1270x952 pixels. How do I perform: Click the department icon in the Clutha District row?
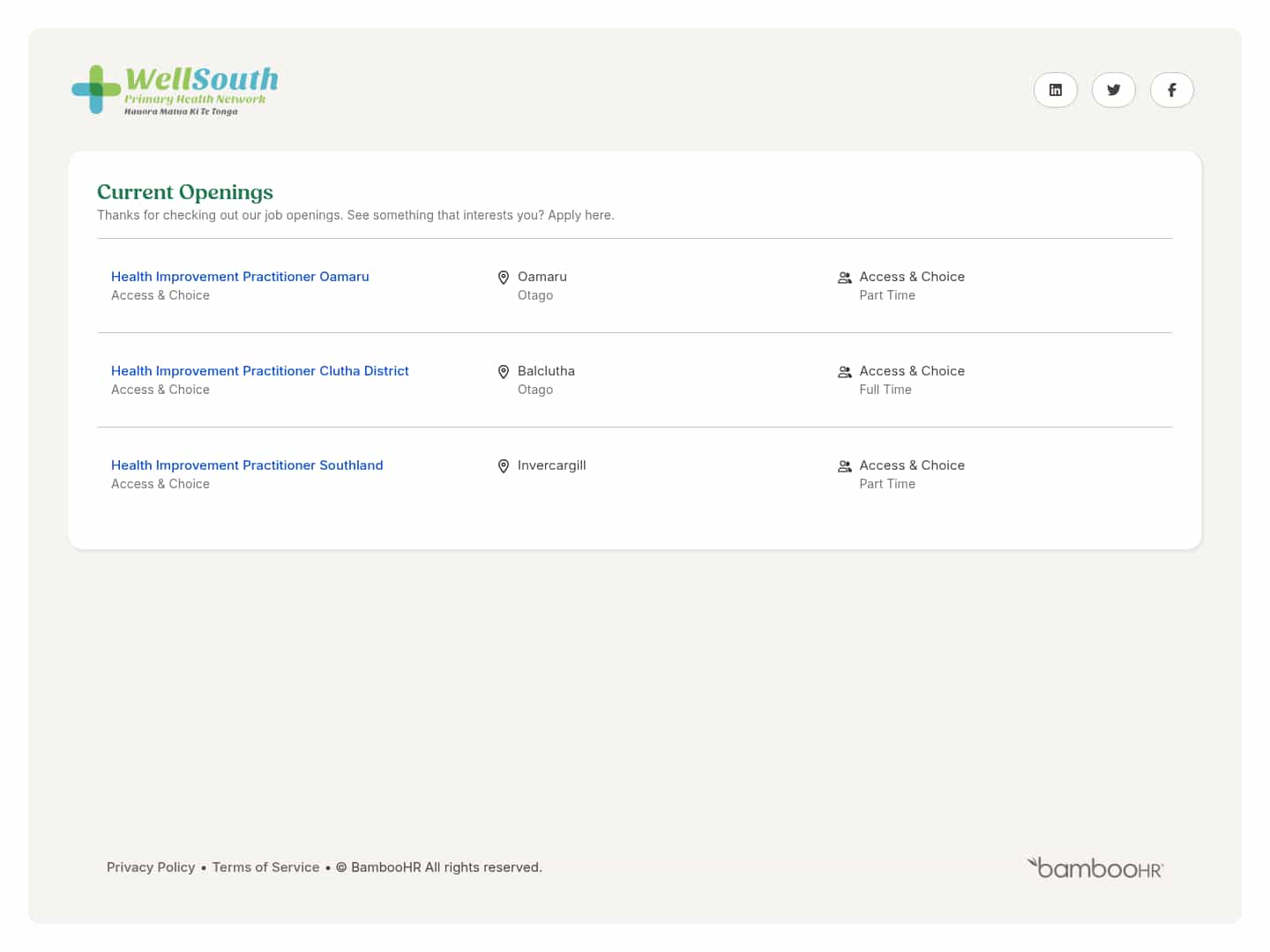click(x=844, y=372)
